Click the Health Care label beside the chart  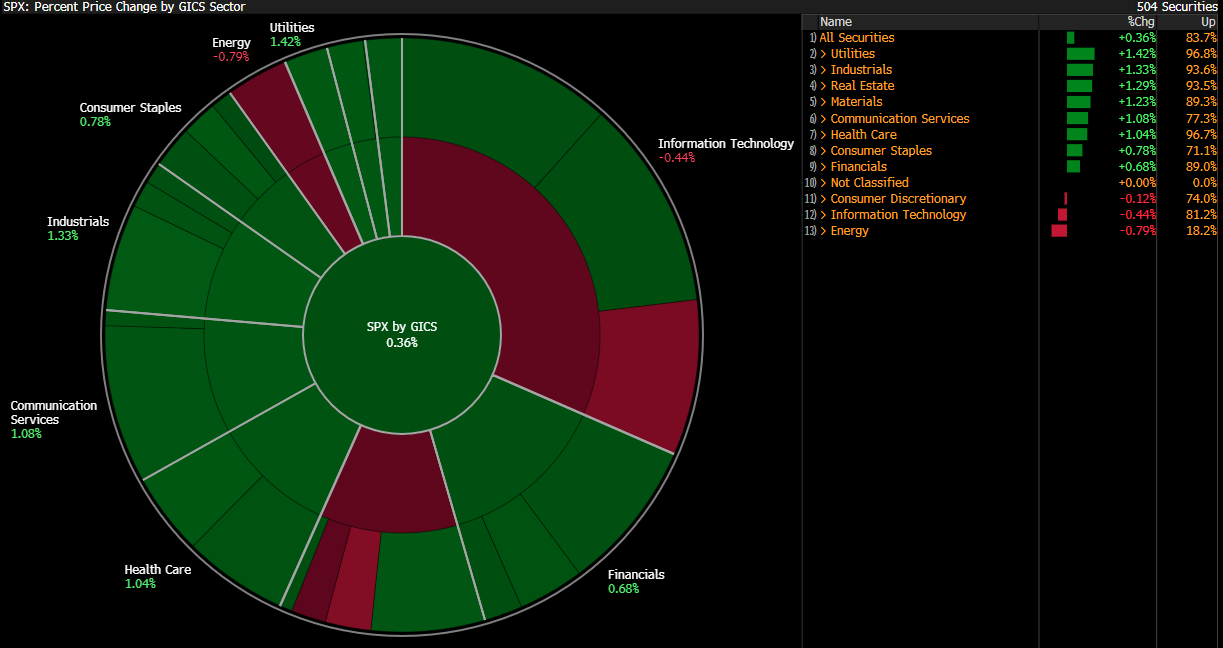[x=157, y=570]
